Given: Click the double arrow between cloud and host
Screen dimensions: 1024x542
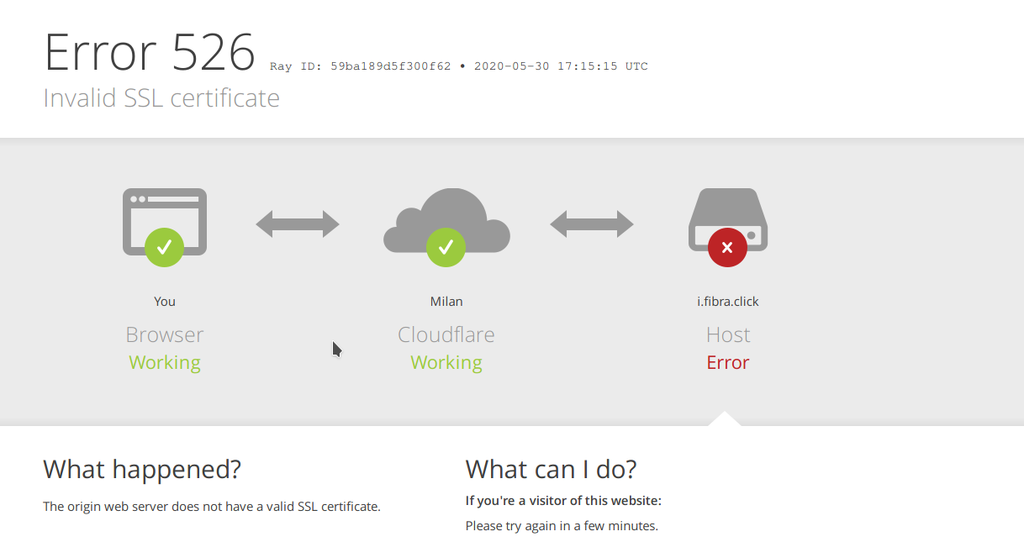Looking at the screenshot, I should 592,224.
